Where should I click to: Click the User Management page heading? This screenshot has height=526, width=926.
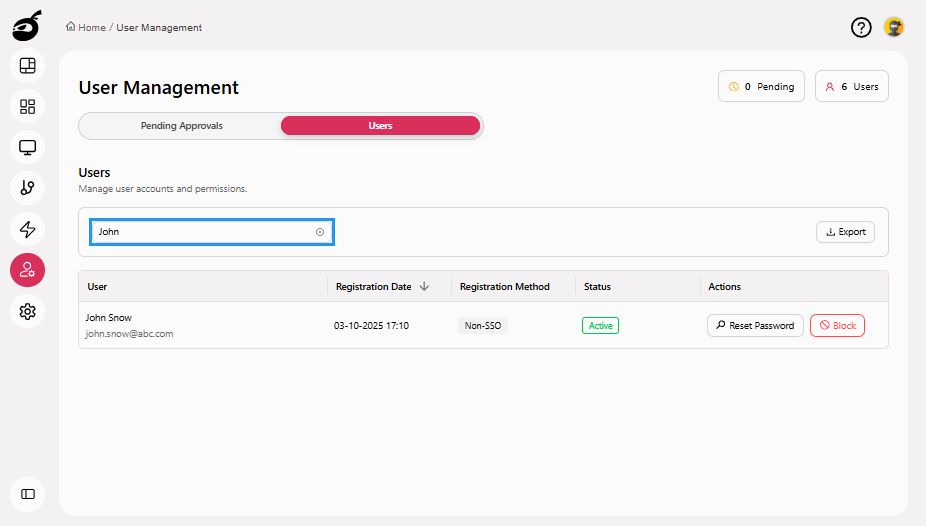(159, 87)
